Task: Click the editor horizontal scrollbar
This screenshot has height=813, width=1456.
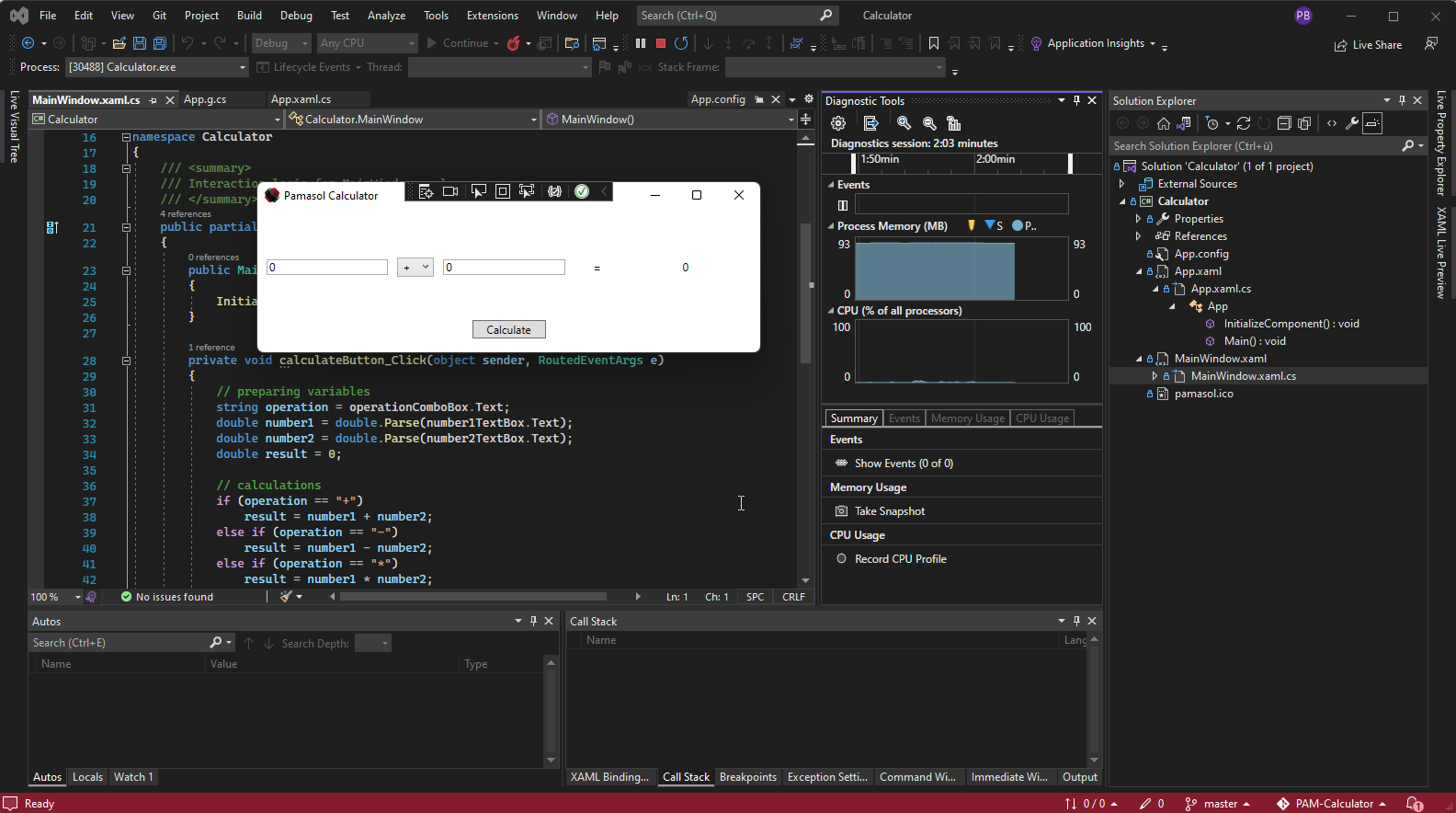Action: pyautogui.click(x=472, y=597)
